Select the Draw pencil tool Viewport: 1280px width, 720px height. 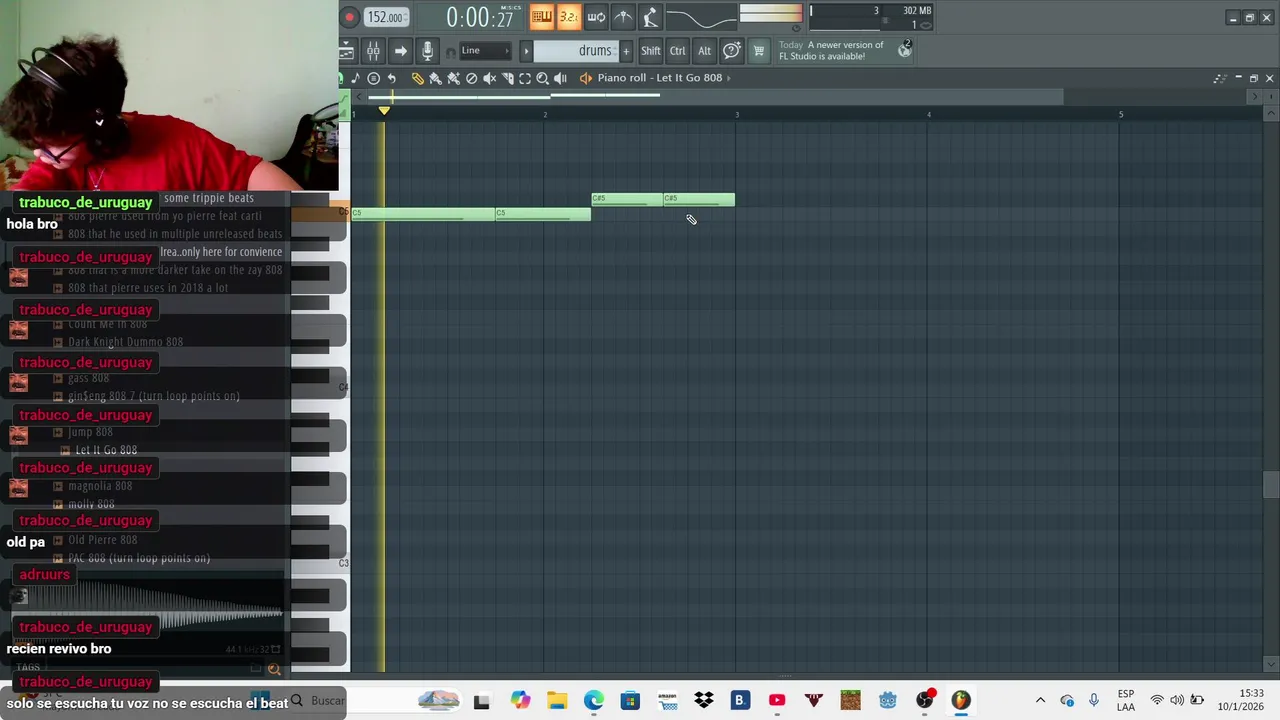click(x=418, y=78)
